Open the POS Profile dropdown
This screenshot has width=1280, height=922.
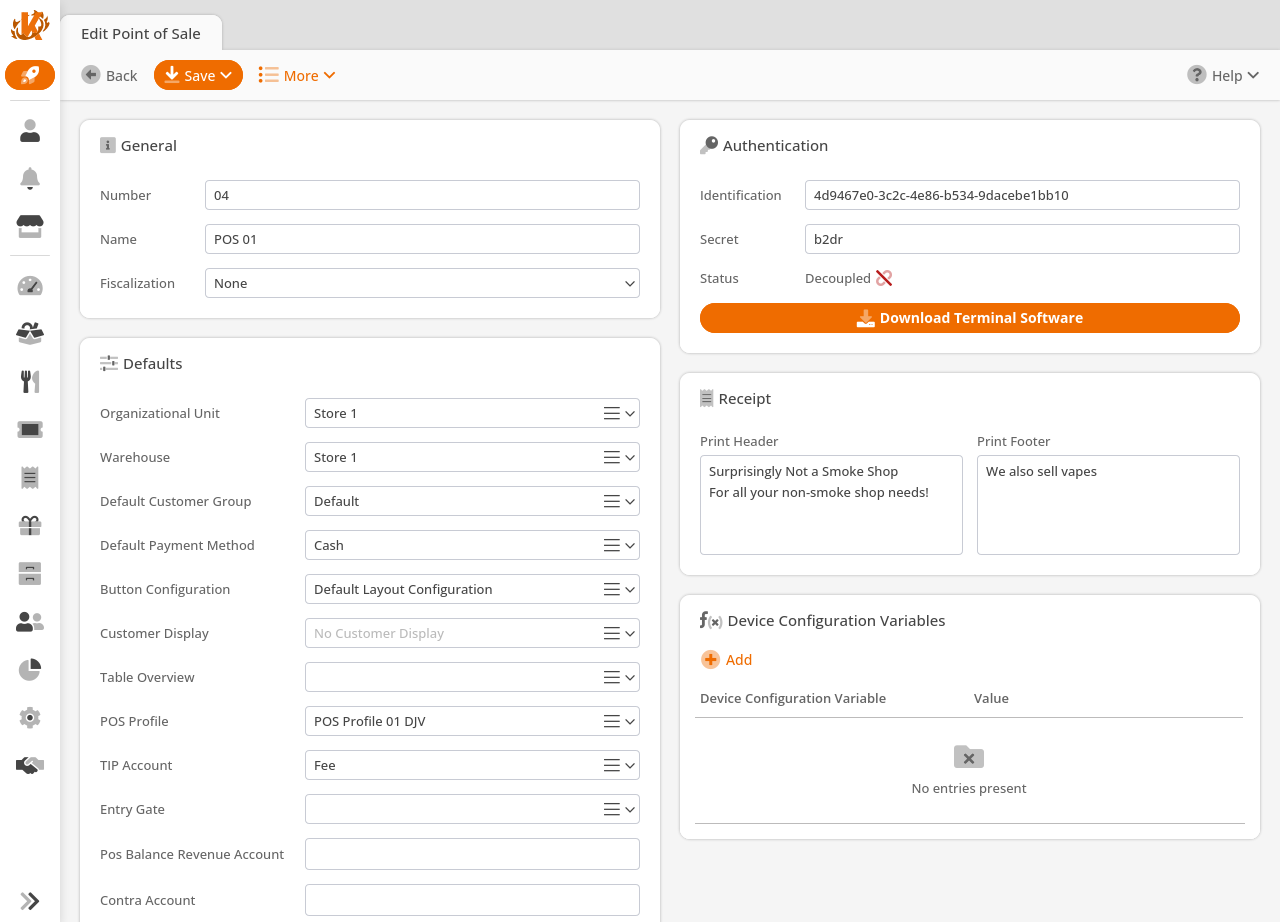pos(471,722)
